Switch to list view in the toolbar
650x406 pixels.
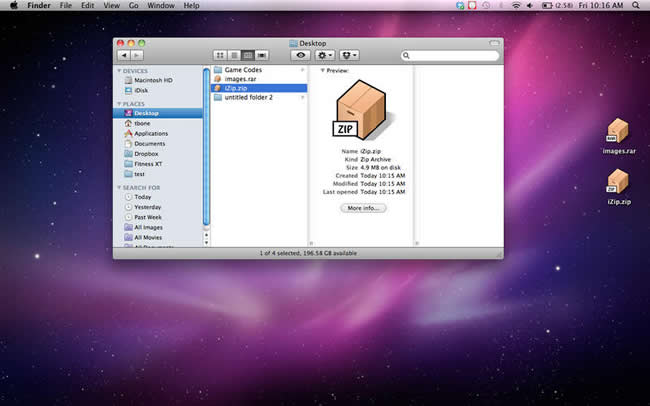233,56
